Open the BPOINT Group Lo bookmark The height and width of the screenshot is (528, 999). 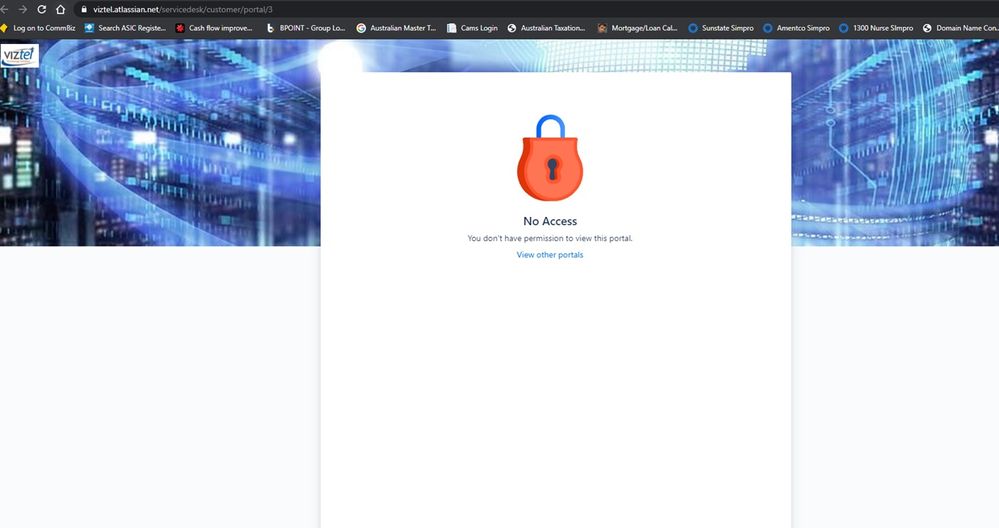click(x=306, y=28)
